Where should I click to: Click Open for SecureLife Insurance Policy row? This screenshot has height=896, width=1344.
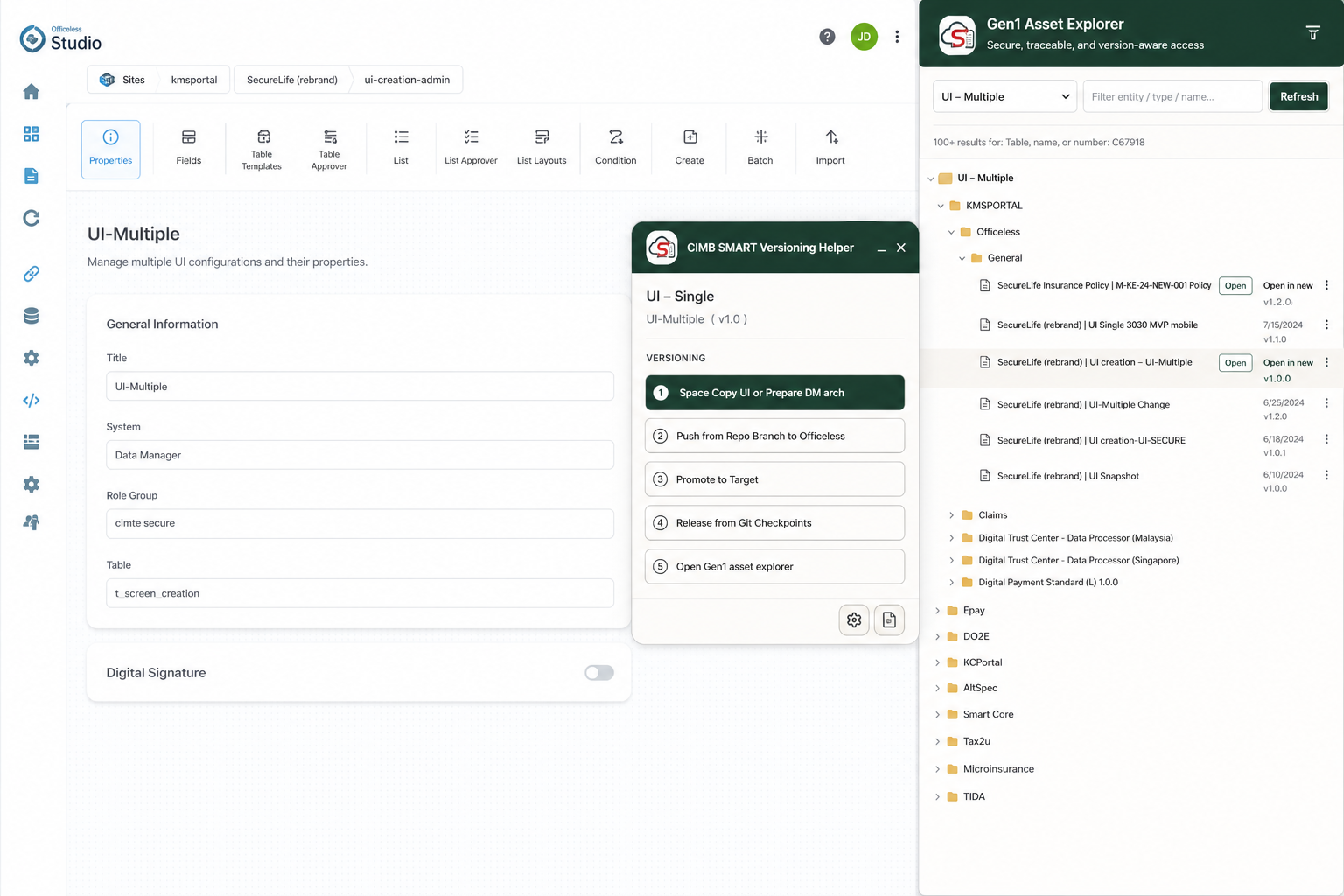1235,286
